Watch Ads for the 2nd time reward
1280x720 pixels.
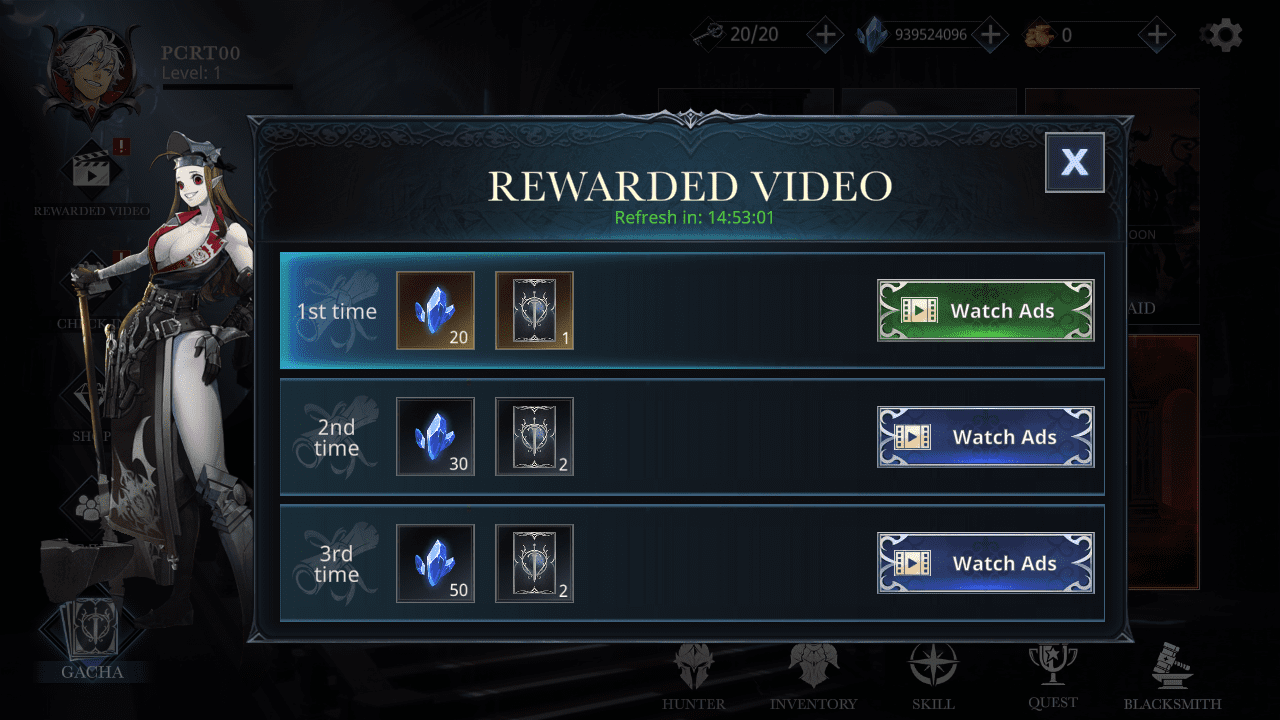(985, 437)
